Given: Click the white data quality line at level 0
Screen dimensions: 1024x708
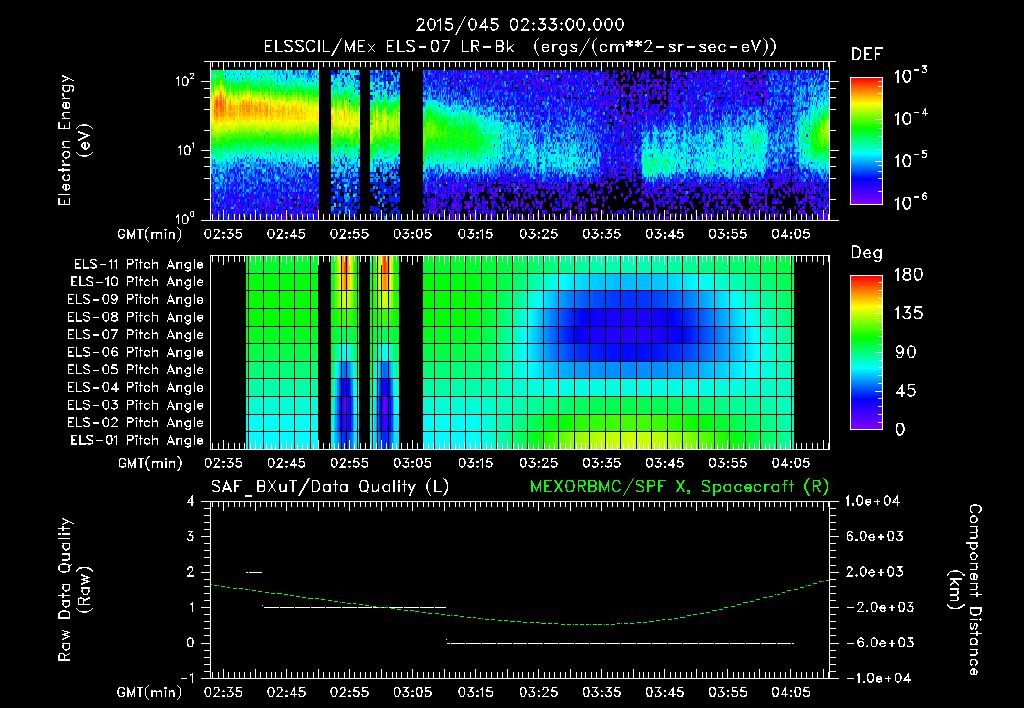Looking at the screenshot, I should coord(620,643).
